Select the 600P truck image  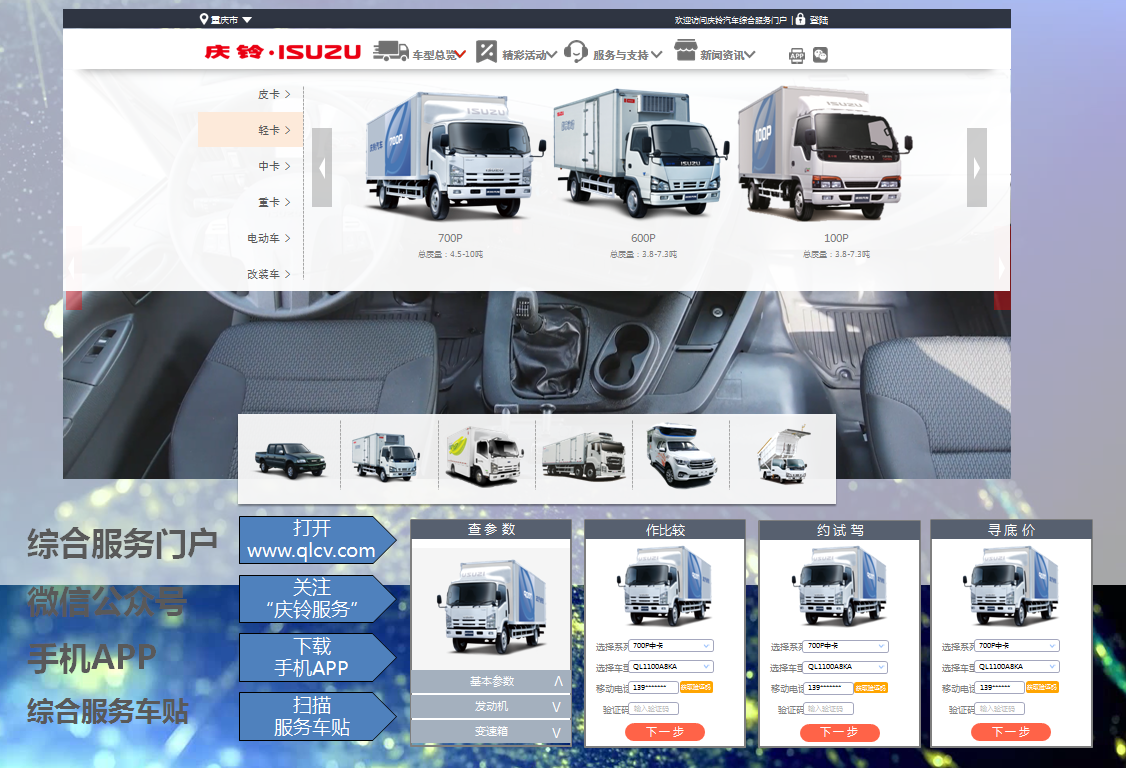click(x=641, y=153)
